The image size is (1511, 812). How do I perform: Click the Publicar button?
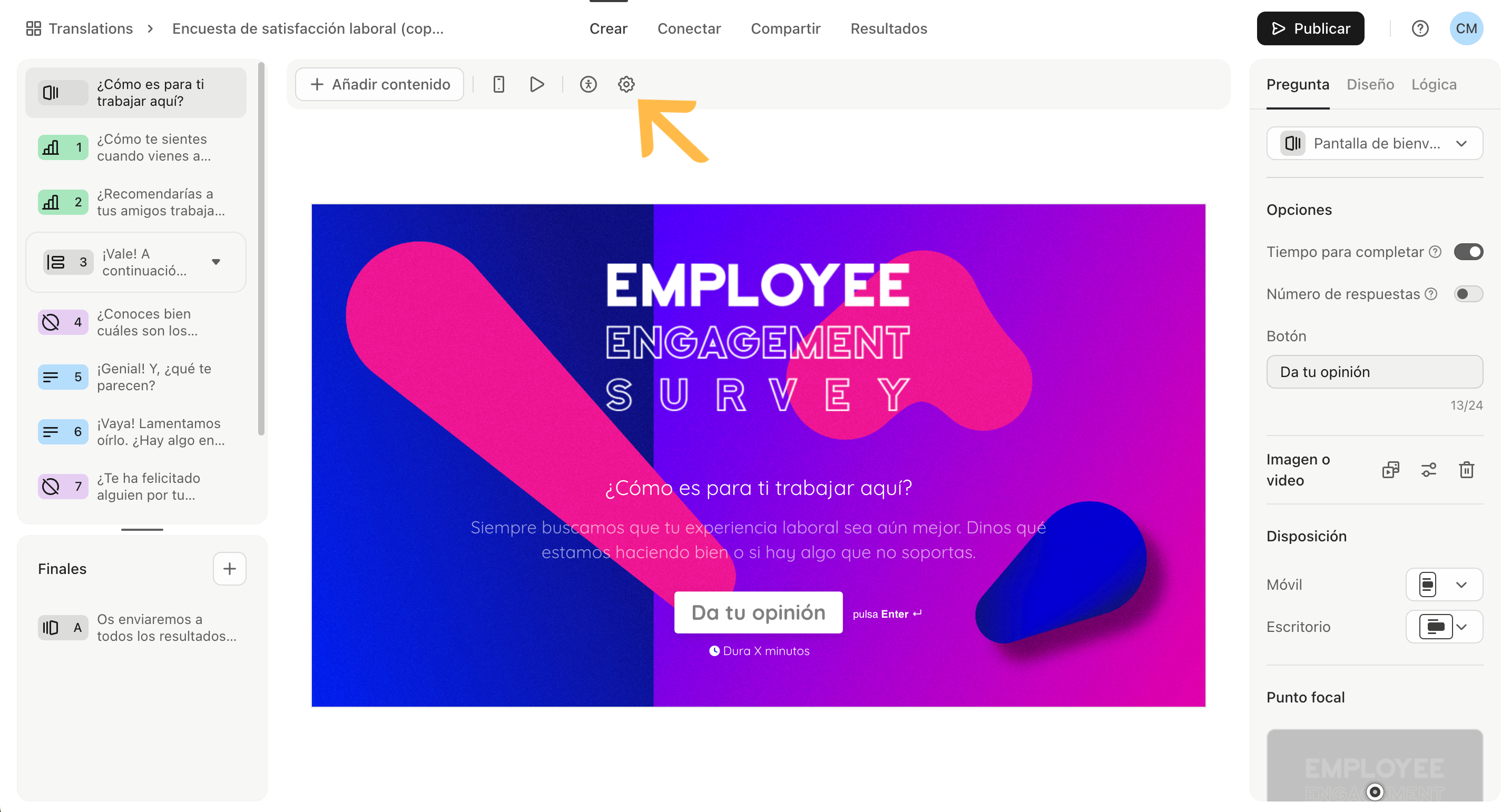click(x=1310, y=28)
